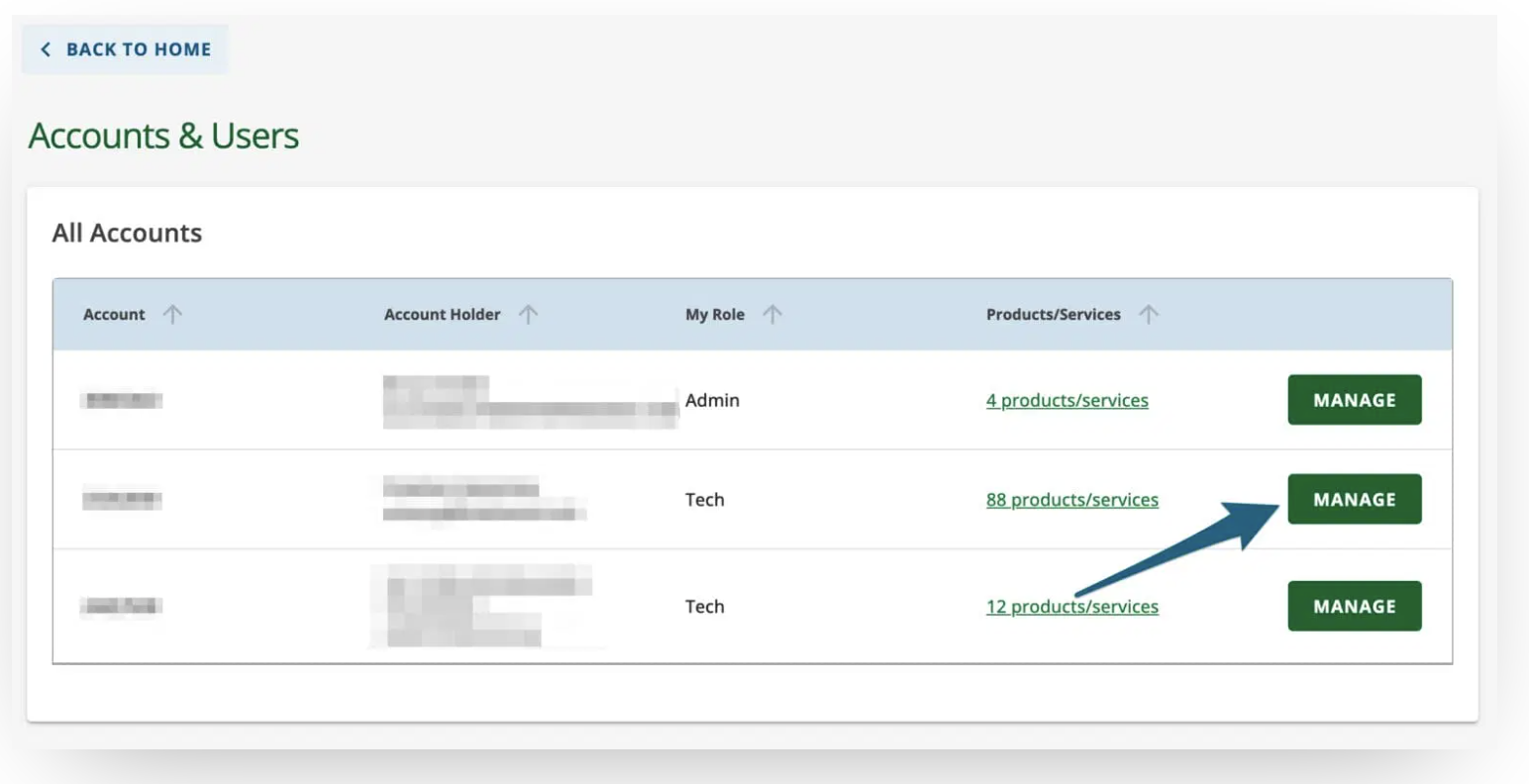Click the back chevron icon
The height and width of the screenshot is (784, 1529).
[46, 48]
